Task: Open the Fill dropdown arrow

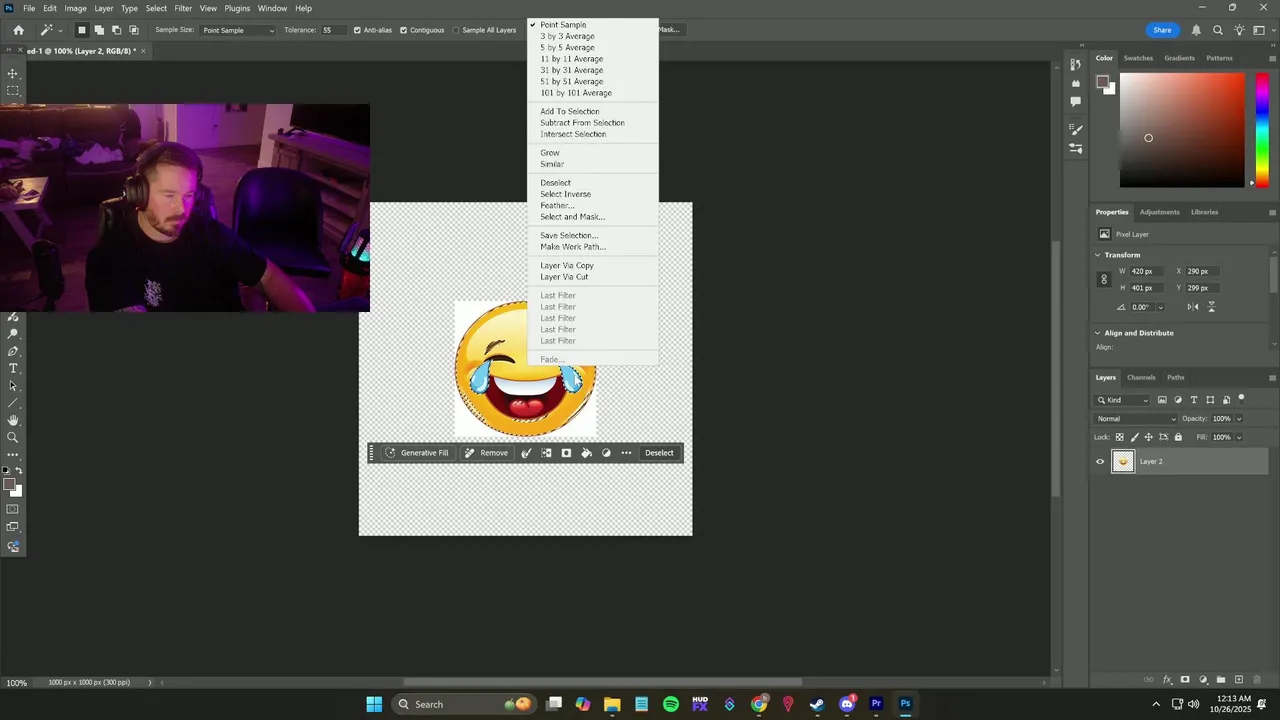Action: (1239, 437)
